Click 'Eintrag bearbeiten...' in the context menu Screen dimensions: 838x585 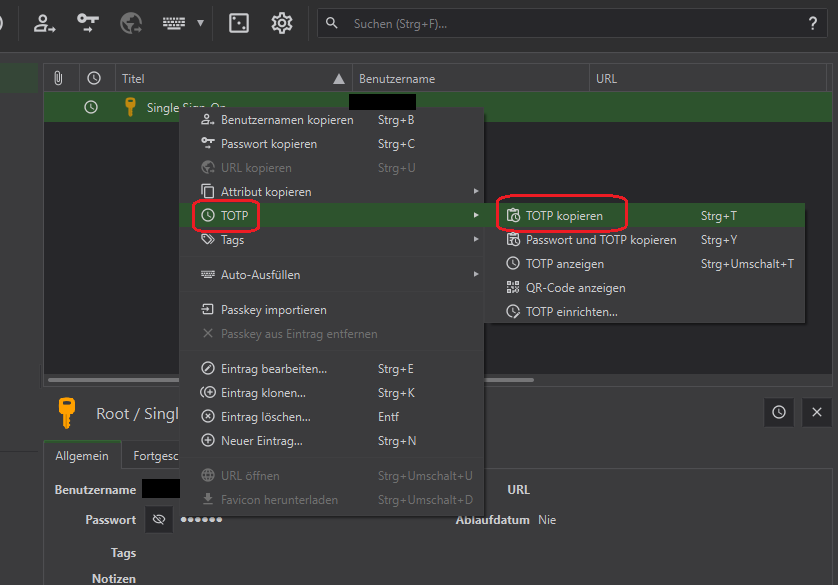point(273,369)
